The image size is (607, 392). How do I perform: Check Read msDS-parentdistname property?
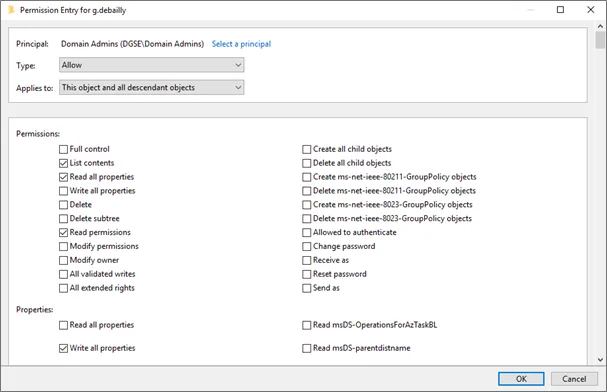(x=307, y=348)
